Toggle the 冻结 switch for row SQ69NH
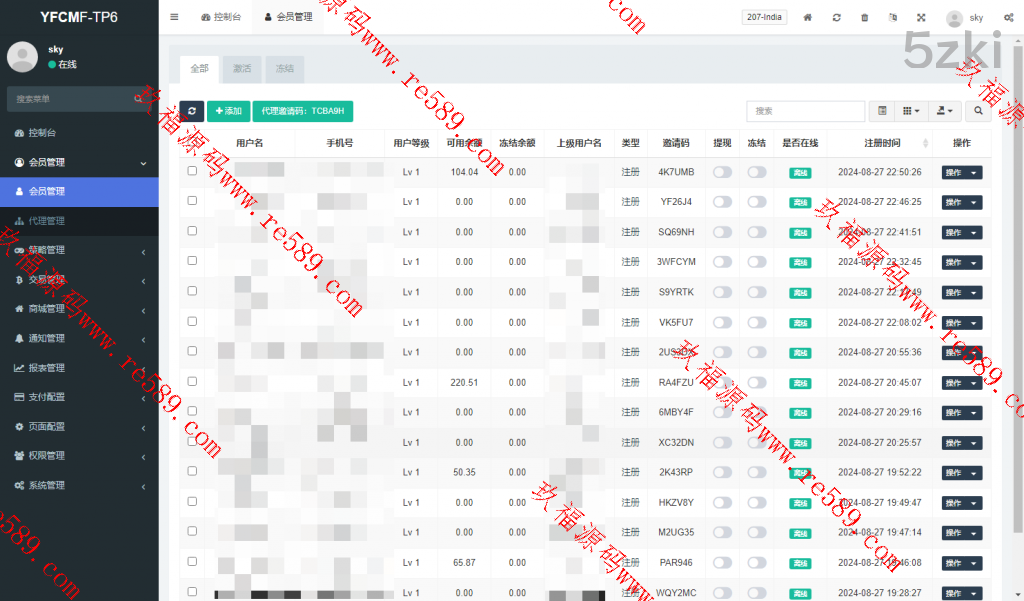This screenshot has width=1024, height=601. (x=757, y=232)
